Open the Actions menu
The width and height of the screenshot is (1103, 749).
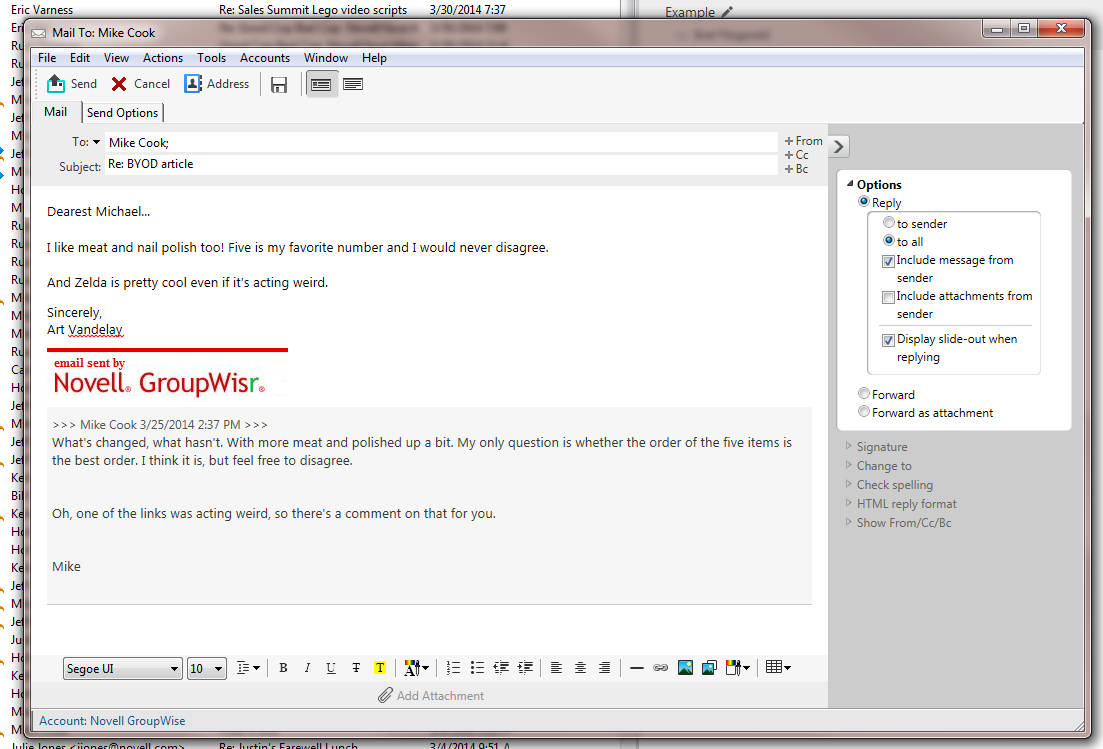(162, 57)
